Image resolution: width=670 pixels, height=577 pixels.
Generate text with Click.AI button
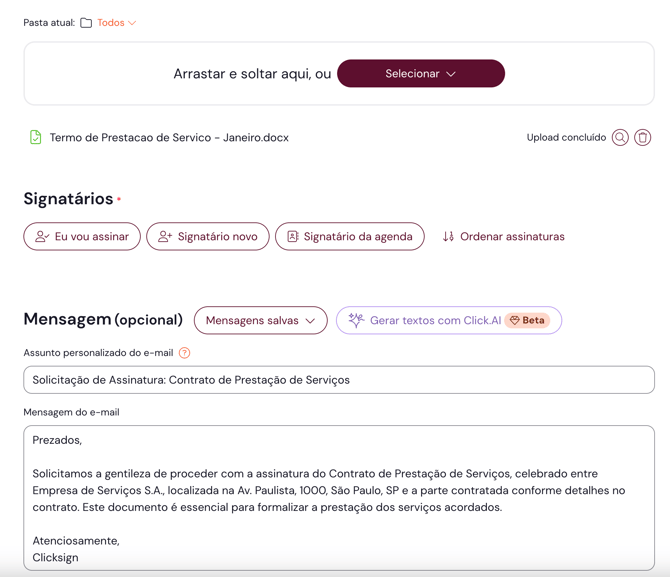435,321
